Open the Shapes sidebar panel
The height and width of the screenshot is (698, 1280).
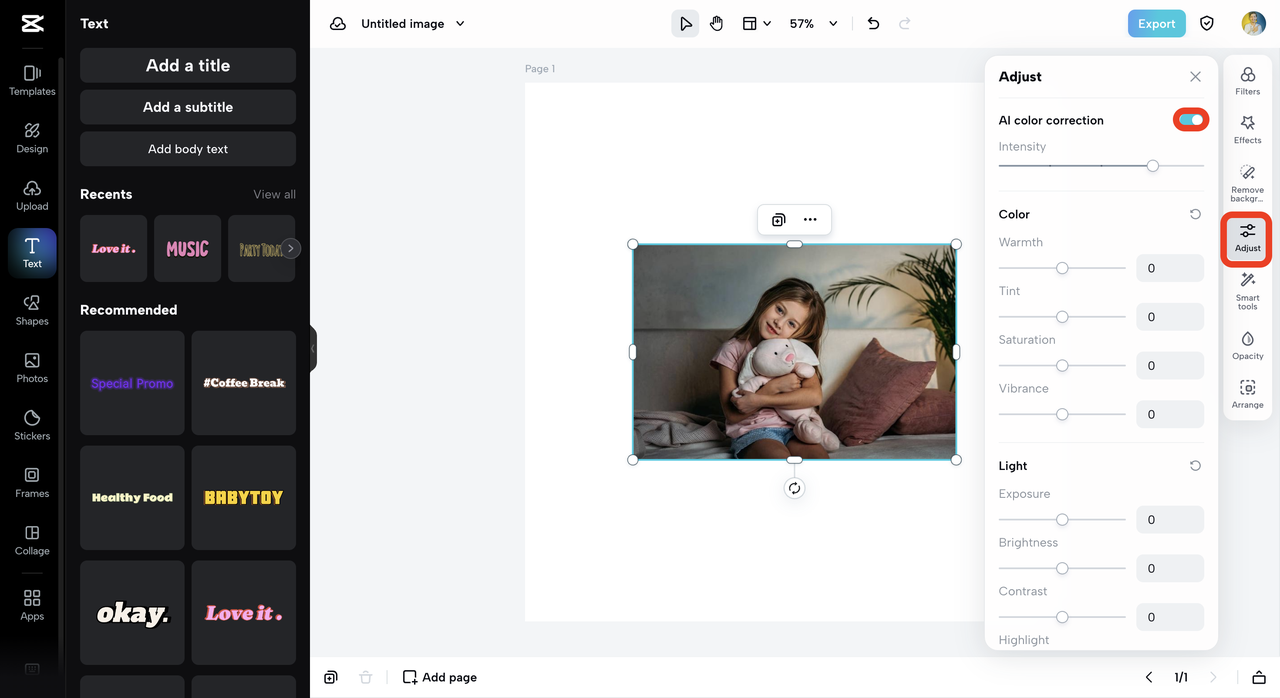32,310
